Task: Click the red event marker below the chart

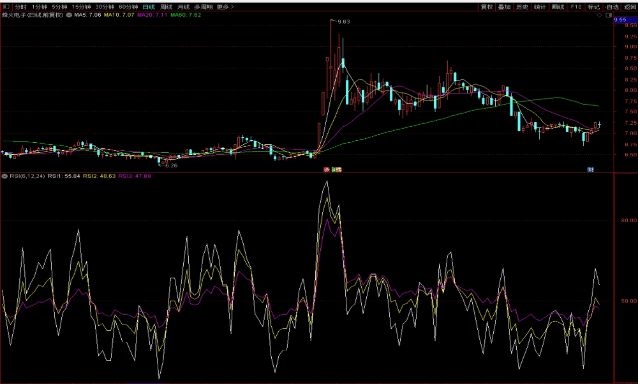Action: 326,169
